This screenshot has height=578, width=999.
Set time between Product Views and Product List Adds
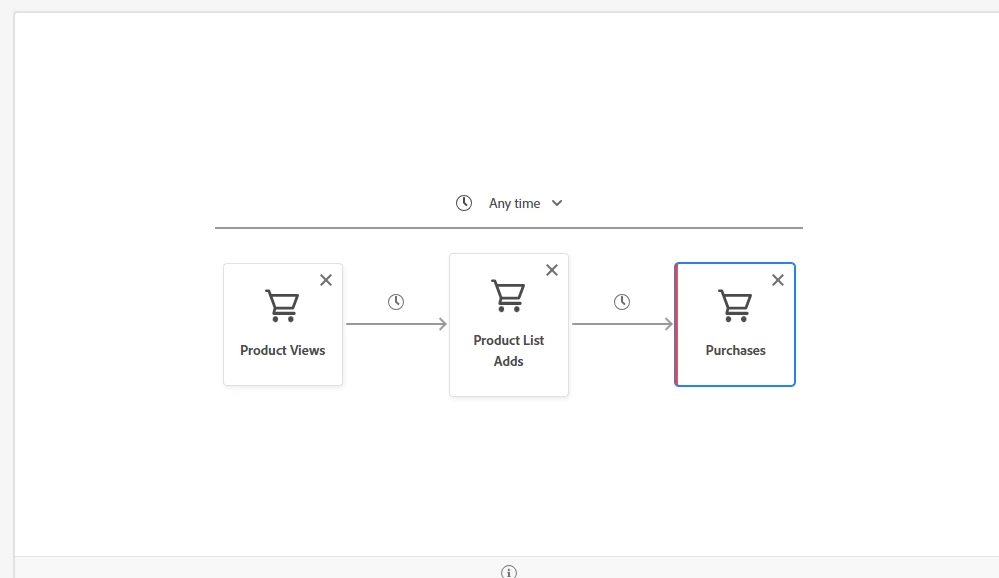click(x=396, y=302)
